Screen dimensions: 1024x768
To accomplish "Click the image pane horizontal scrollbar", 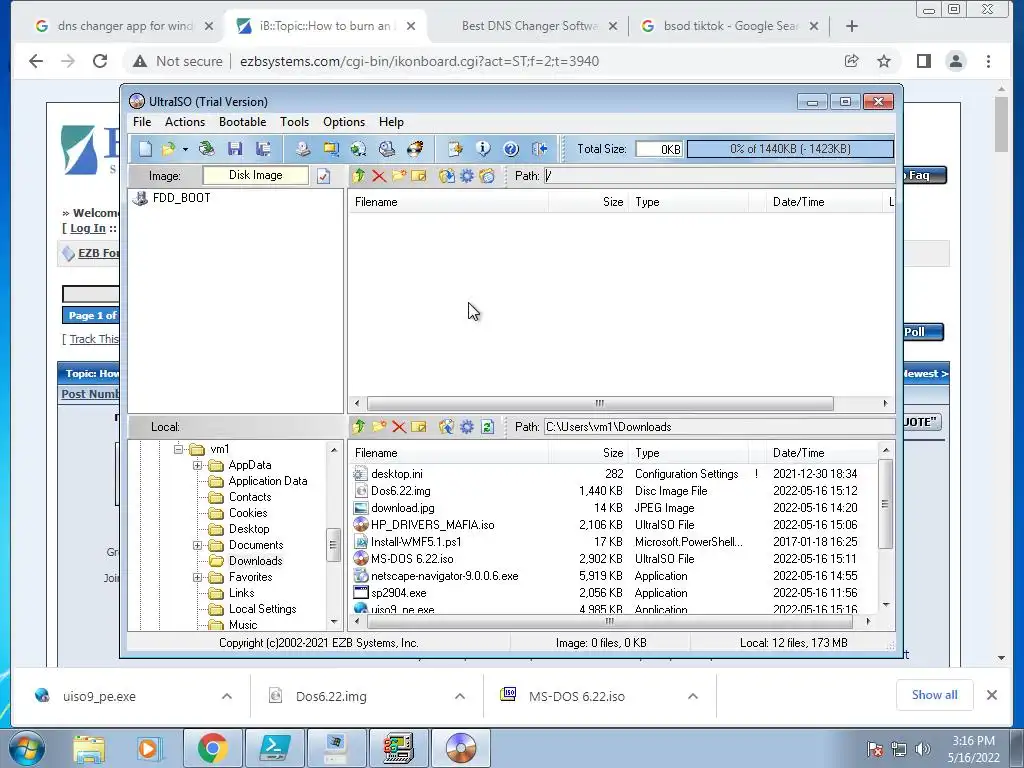I will pos(600,404).
